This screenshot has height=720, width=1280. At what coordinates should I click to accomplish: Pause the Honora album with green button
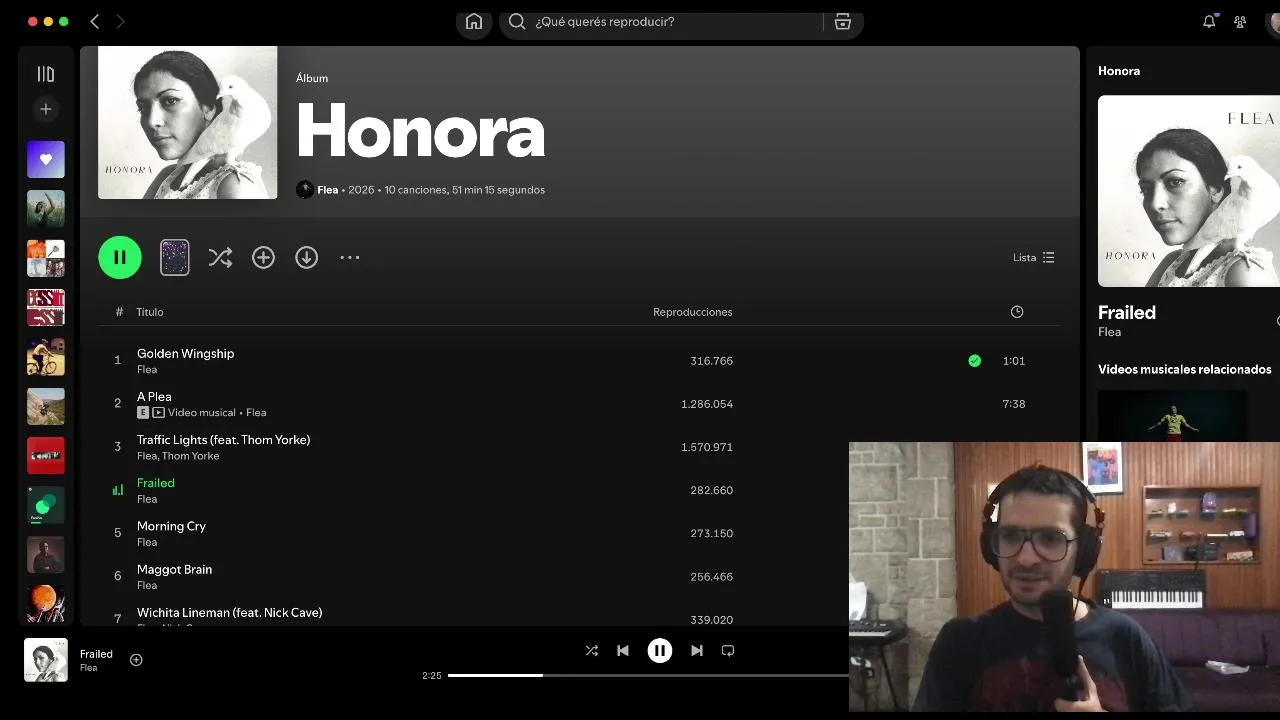coord(120,257)
